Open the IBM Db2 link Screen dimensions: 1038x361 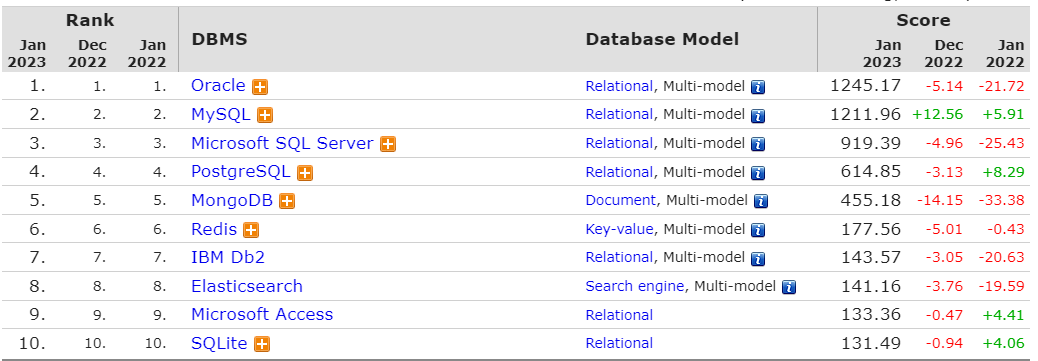[228, 258]
